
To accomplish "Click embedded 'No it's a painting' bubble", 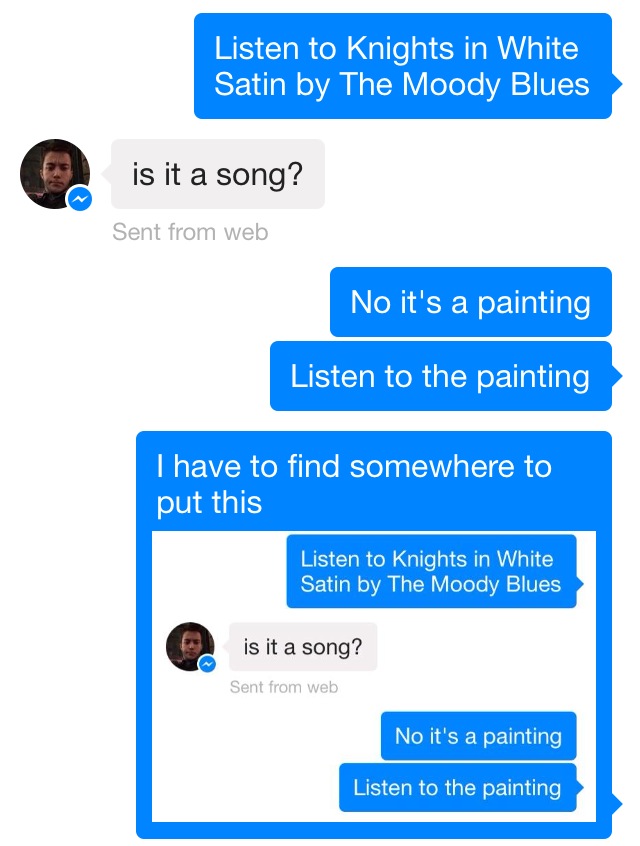I will coord(478,736).
